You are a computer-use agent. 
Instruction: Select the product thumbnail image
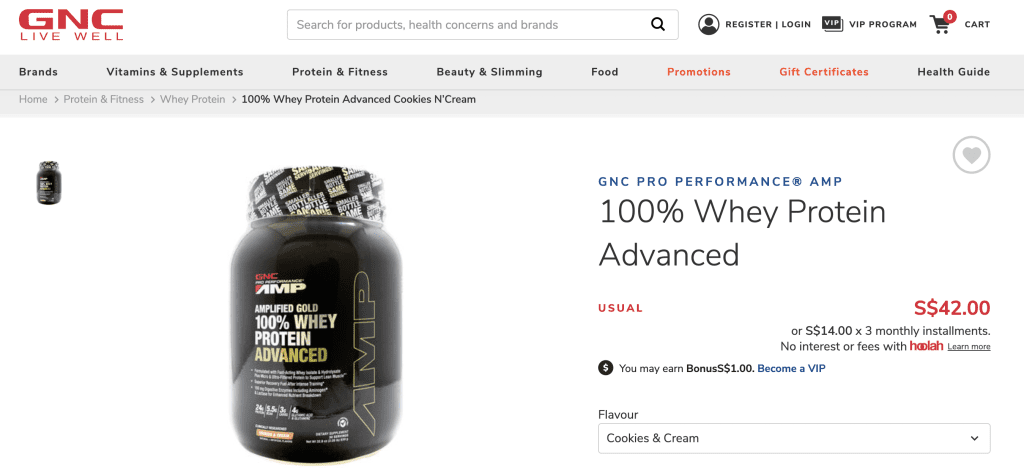(49, 183)
